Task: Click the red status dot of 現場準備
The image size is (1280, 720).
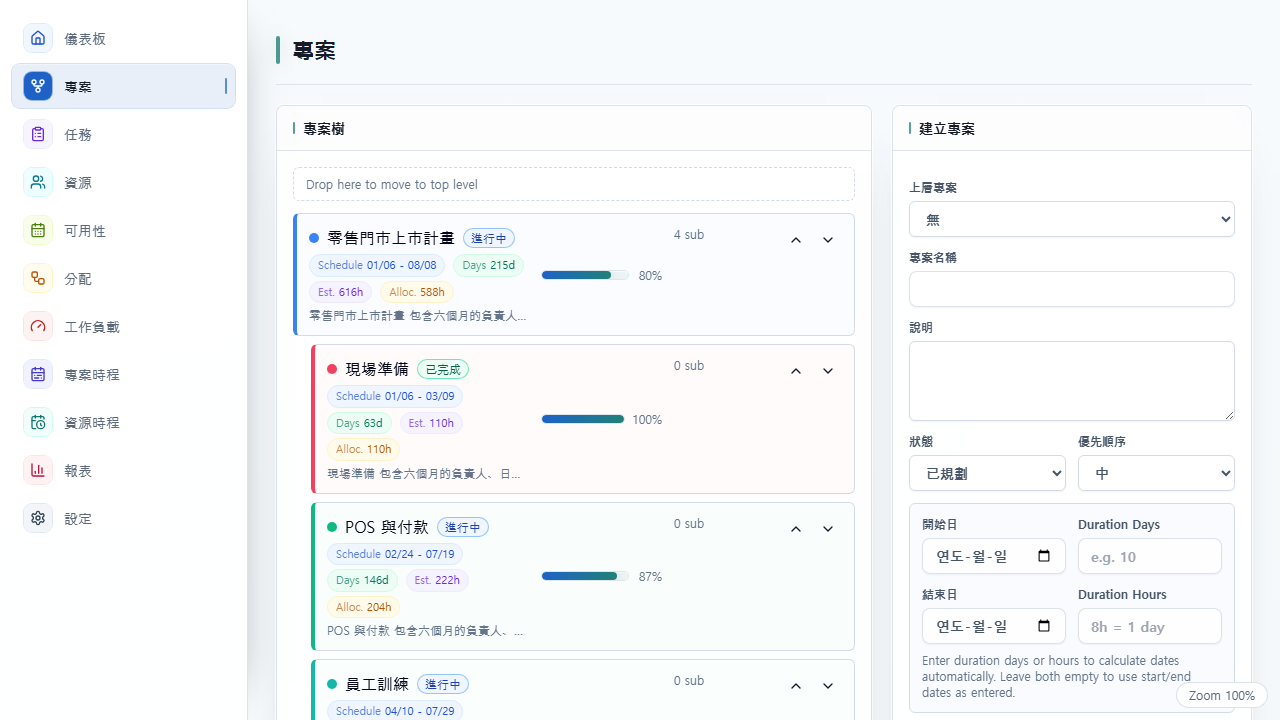Action: point(332,369)
